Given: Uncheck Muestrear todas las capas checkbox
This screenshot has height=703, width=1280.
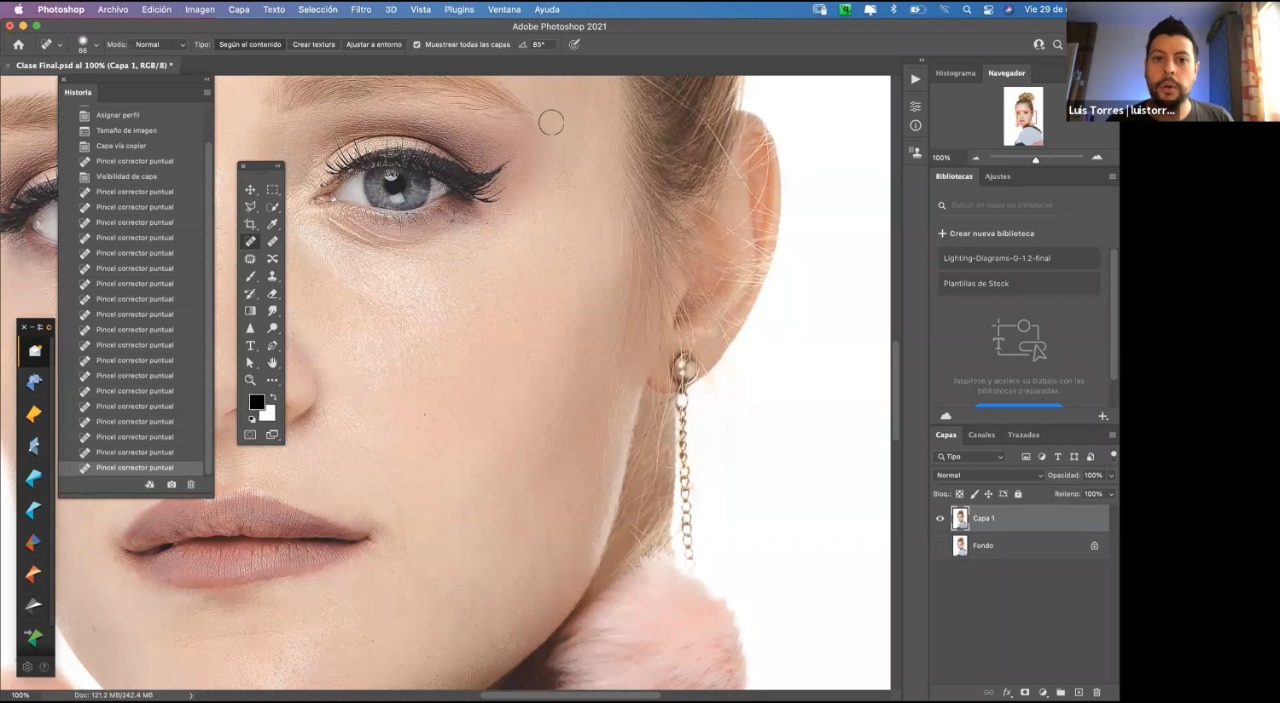Looking at the screenshot, I should click(x=417, y=45).
